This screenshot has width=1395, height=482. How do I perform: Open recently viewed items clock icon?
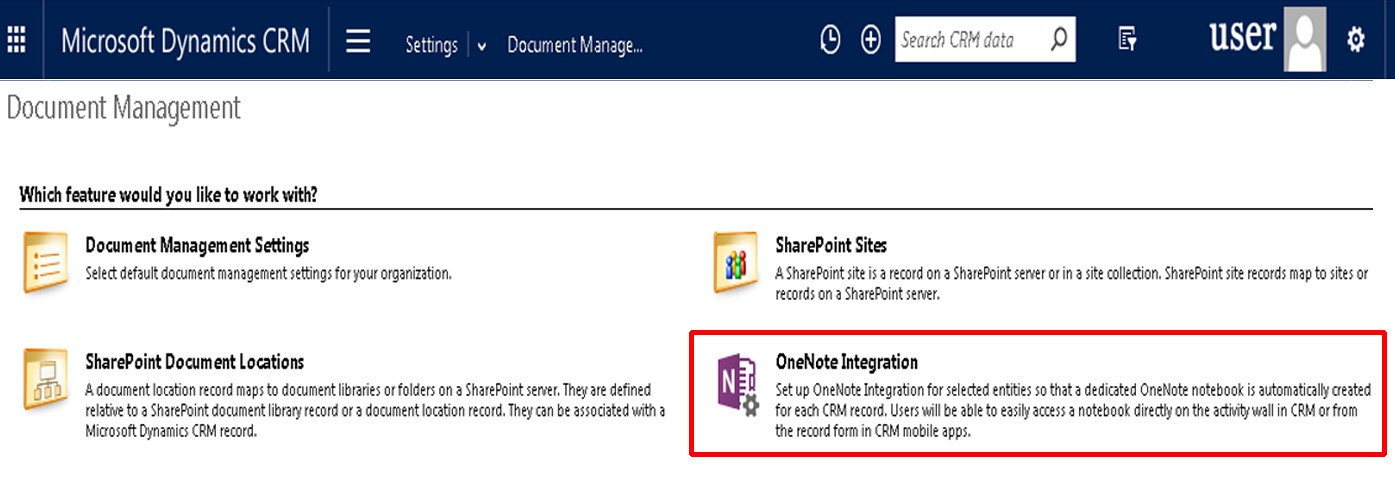(x=830, y=40)
